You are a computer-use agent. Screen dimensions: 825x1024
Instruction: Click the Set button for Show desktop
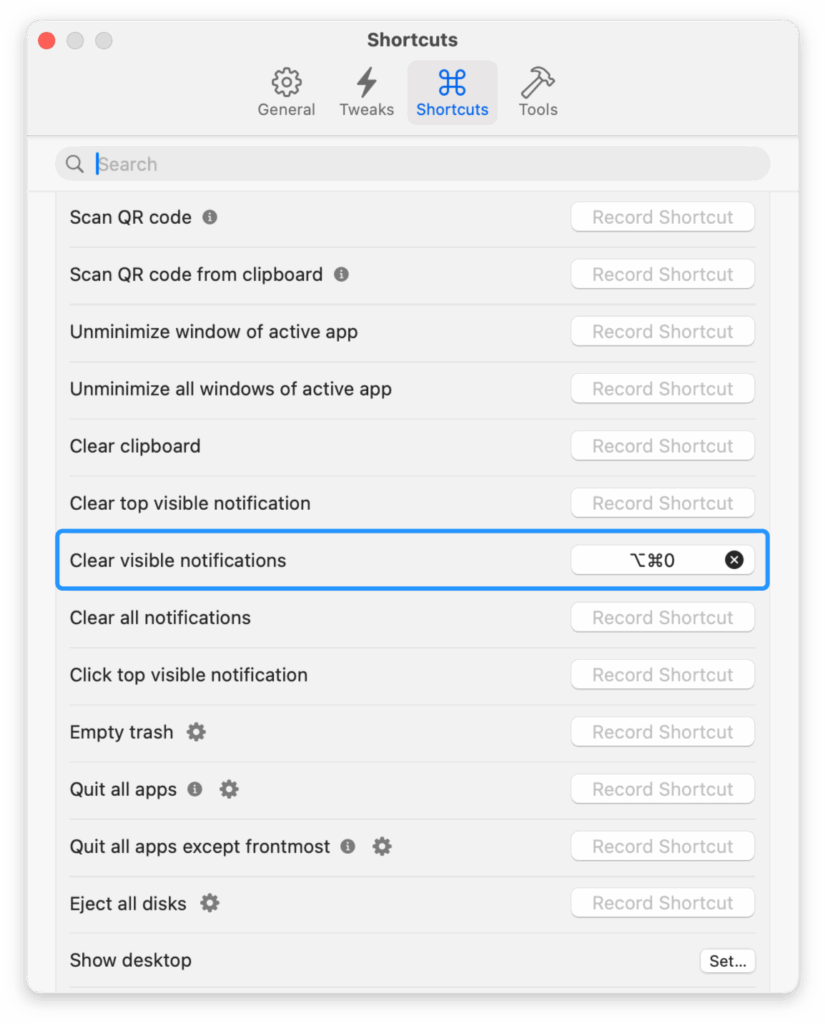[727, 961]
